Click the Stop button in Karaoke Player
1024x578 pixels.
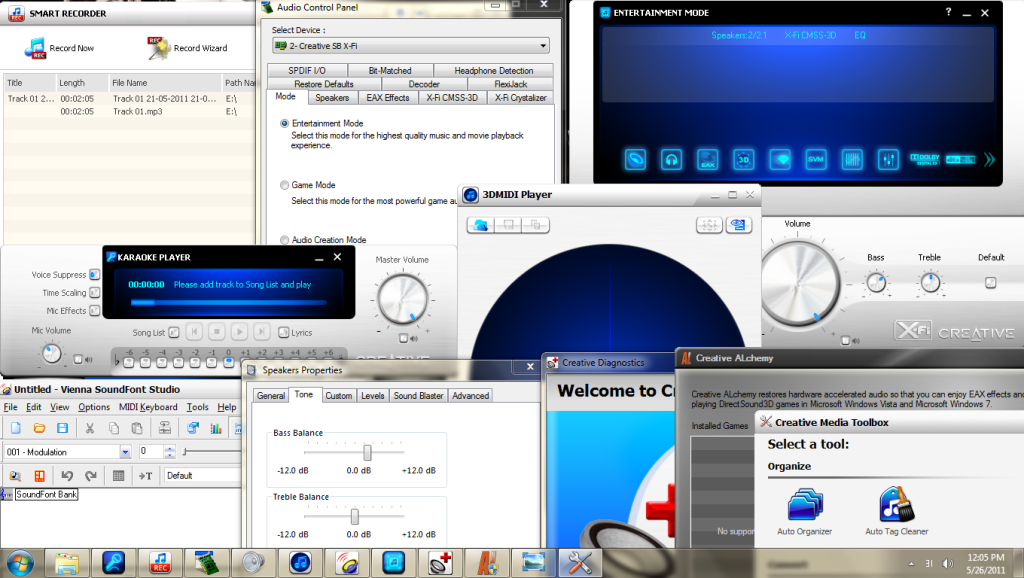tap(217, 332)
